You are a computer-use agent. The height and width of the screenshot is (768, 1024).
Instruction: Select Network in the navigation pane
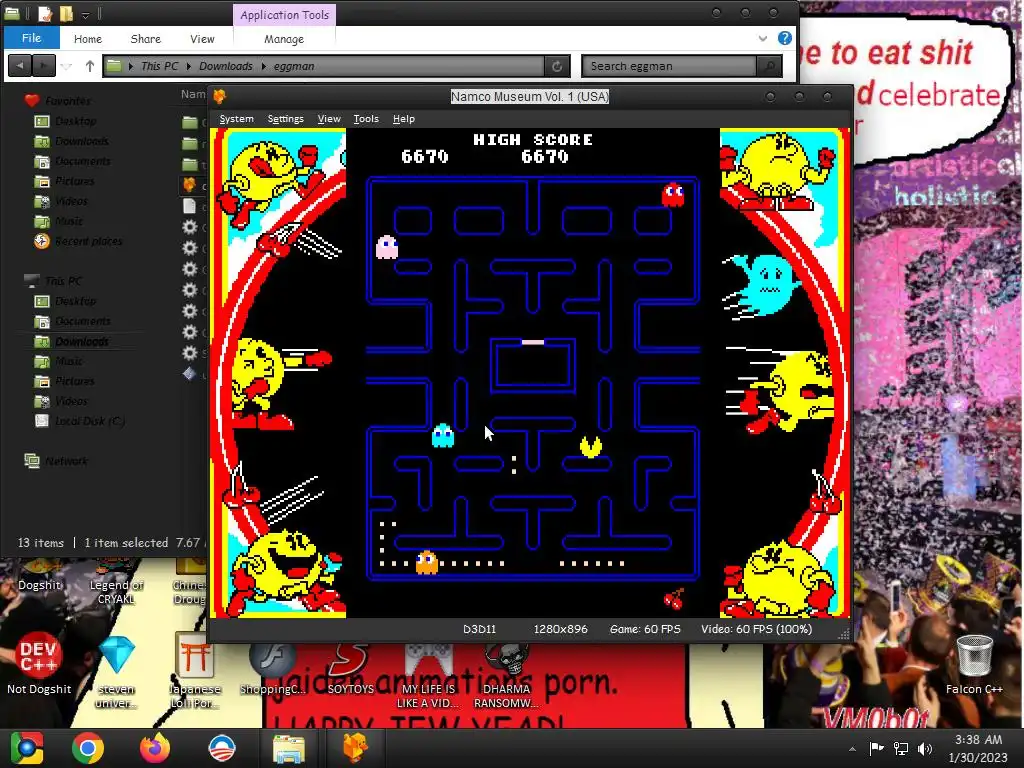tap(66, 461)
